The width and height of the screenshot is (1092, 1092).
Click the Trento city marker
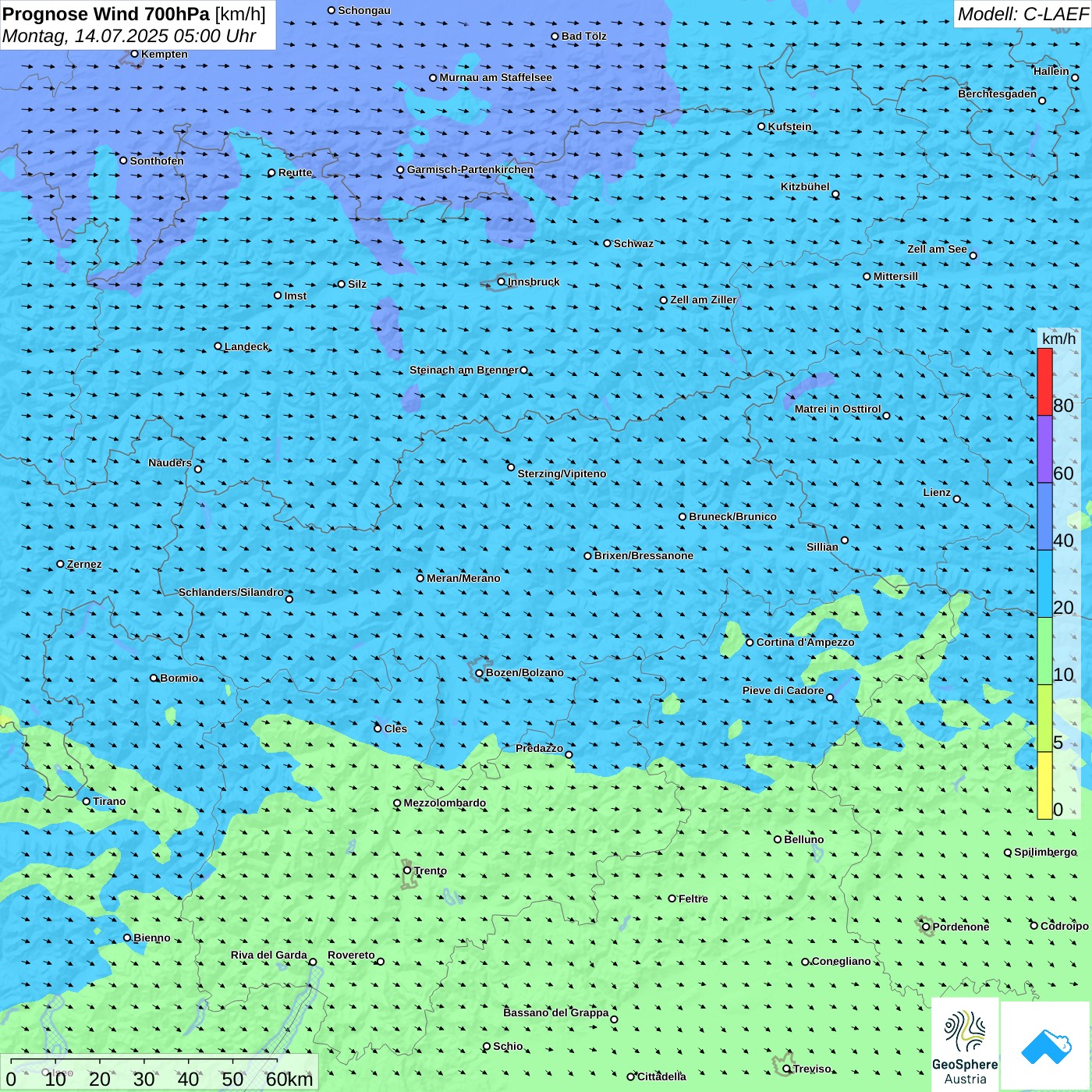pyautogui.click(x=407, y=870)
